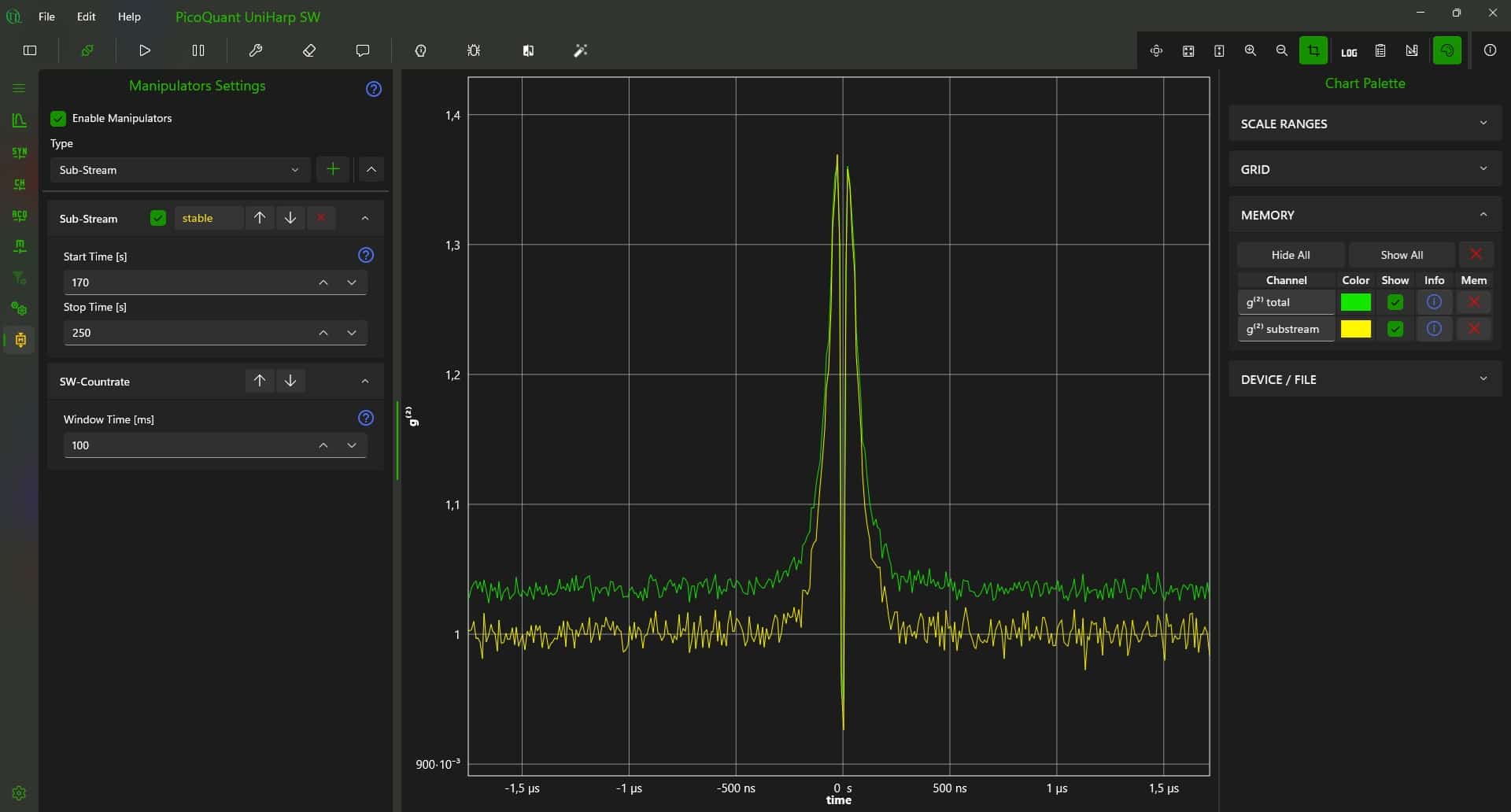Click the green connect plug icon

coord(87,50)
